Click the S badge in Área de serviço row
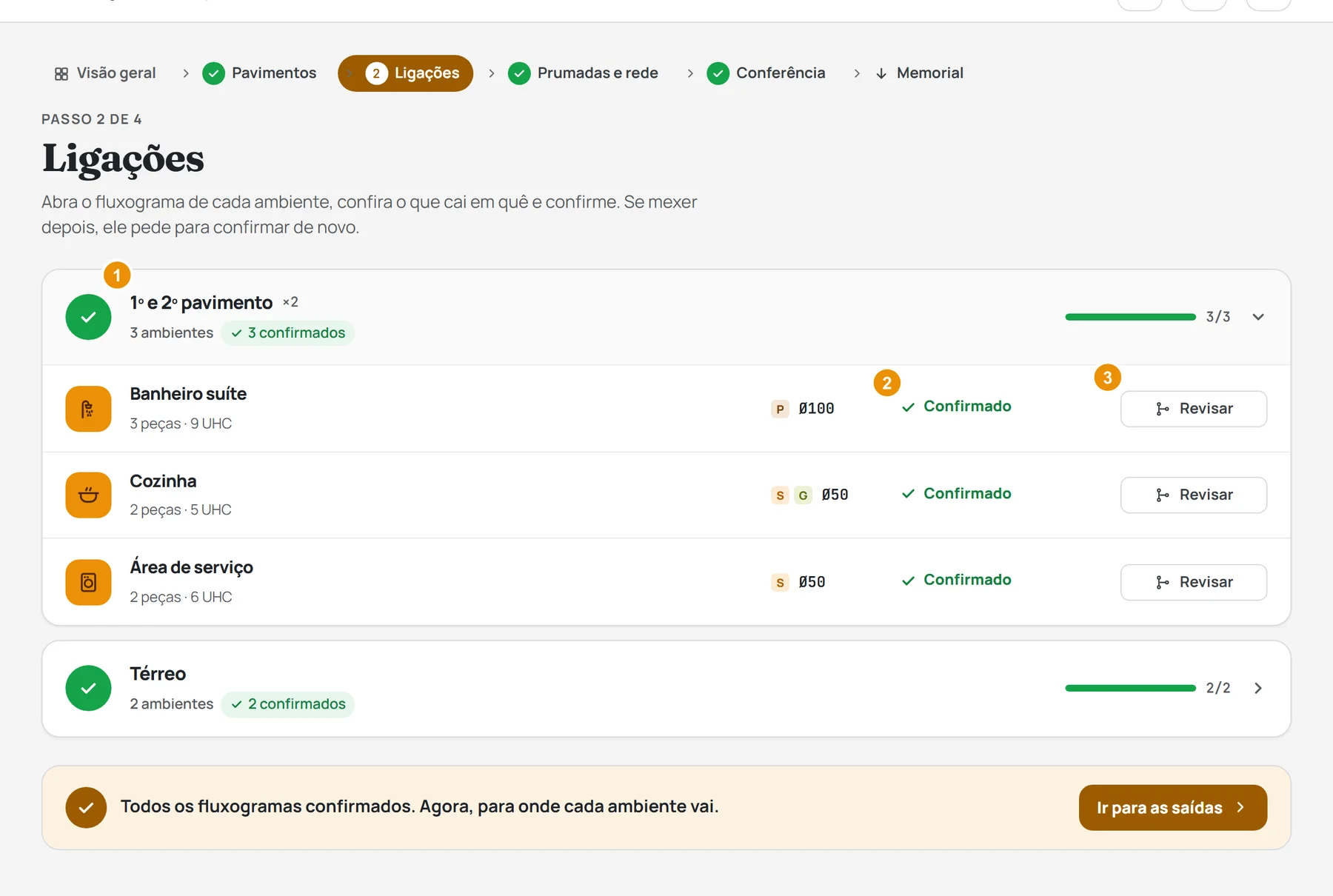1333x896 pixels. [x=780, y=582]
